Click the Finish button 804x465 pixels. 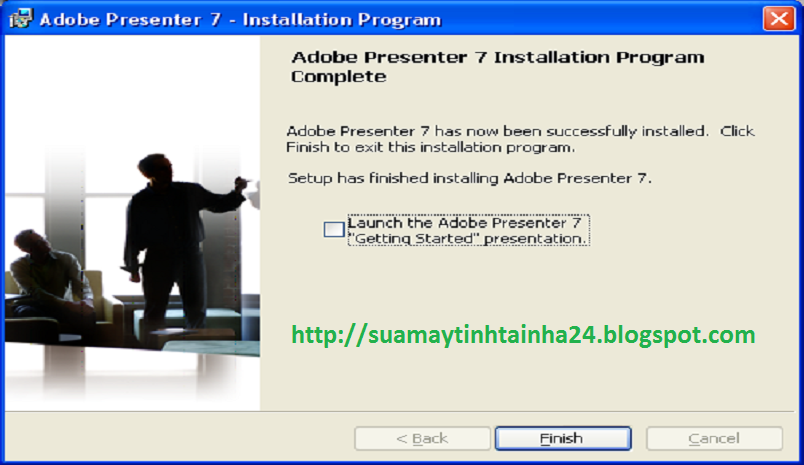[x=562, y=438]
